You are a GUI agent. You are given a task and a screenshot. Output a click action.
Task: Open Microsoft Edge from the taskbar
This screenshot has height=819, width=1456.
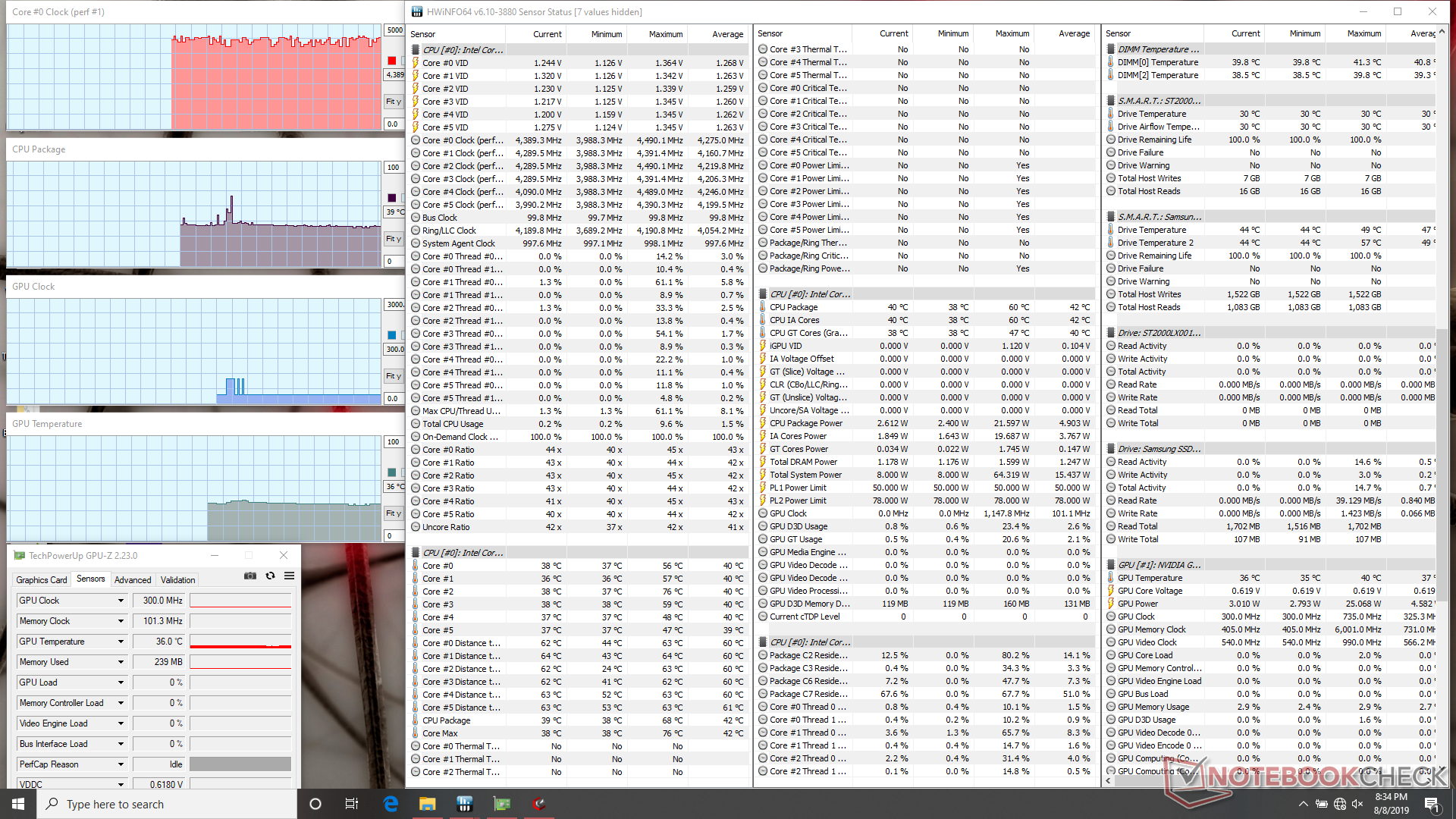391,804
